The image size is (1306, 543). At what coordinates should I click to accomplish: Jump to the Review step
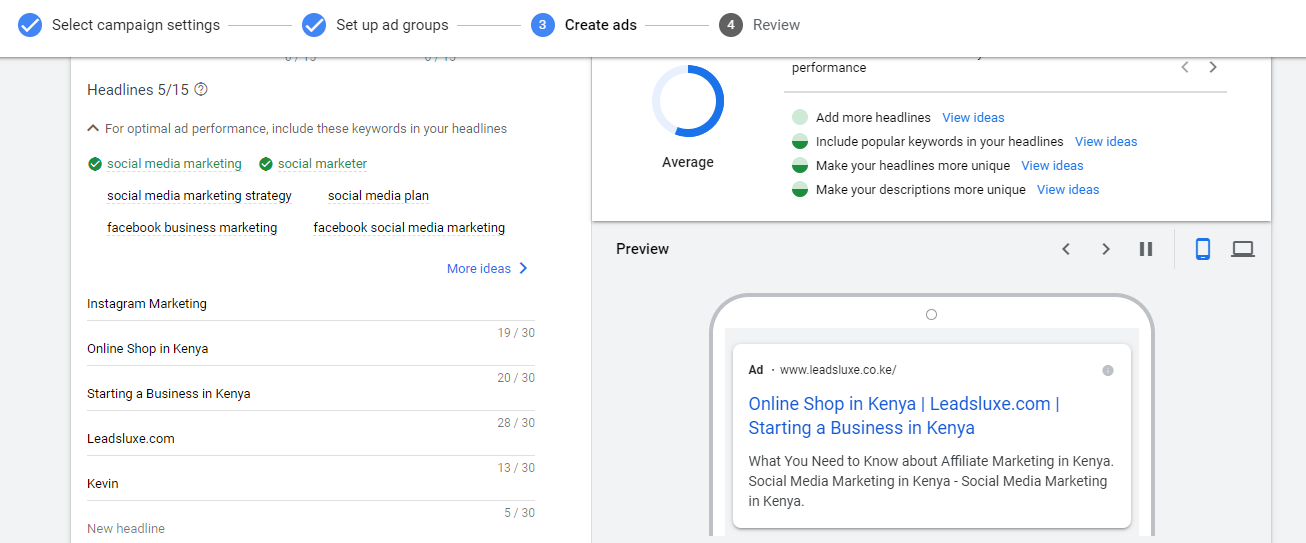pyautogui.click(x=776, y=25)
